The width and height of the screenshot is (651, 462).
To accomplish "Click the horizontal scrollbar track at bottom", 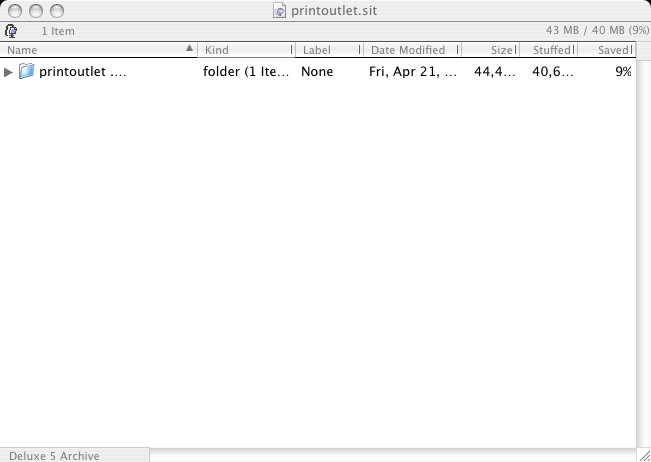I will [393, 455].
